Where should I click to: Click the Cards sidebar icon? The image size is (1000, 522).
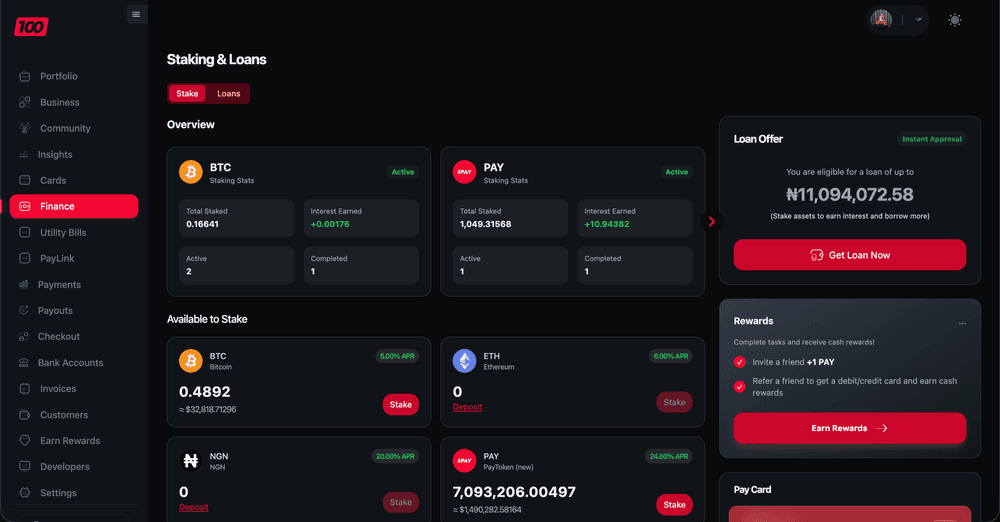click(25, 181)
